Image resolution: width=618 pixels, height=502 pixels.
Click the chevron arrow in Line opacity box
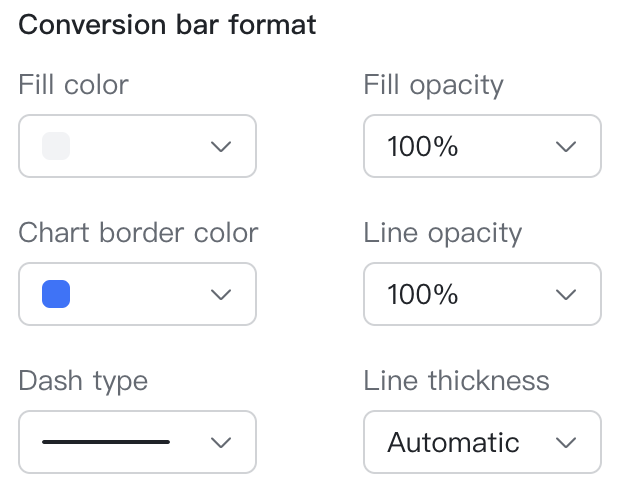click(x=566, y=294)
